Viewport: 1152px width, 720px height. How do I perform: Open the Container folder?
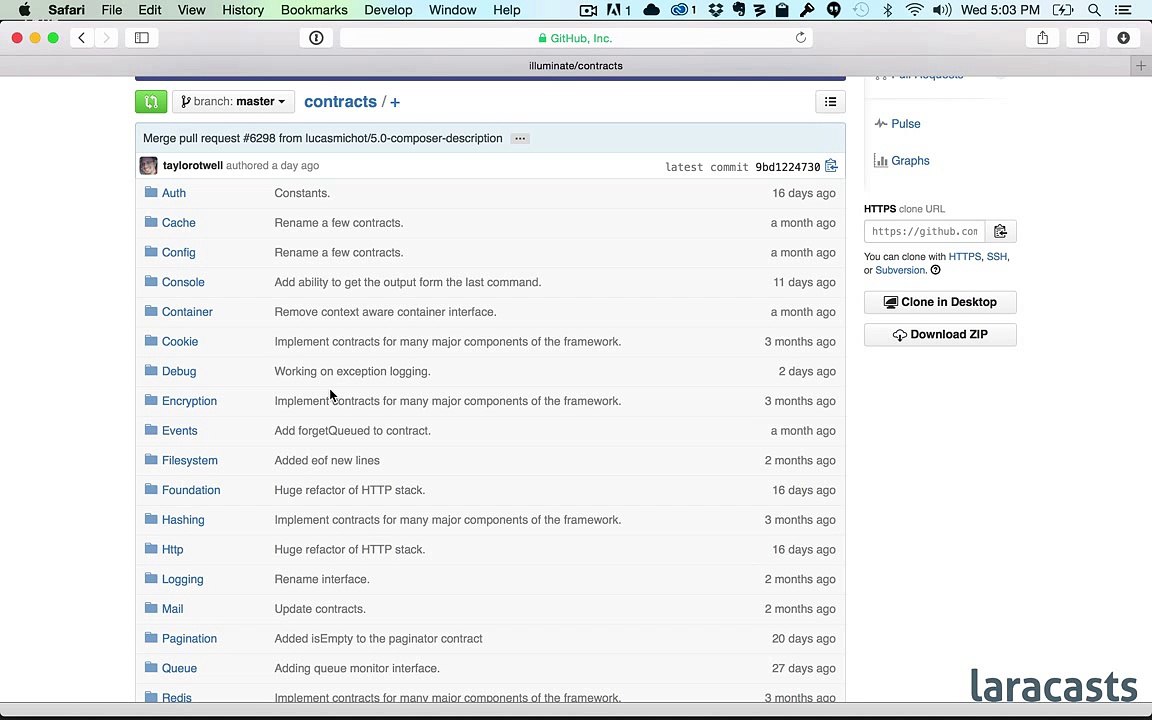click(x=187, y=312)
